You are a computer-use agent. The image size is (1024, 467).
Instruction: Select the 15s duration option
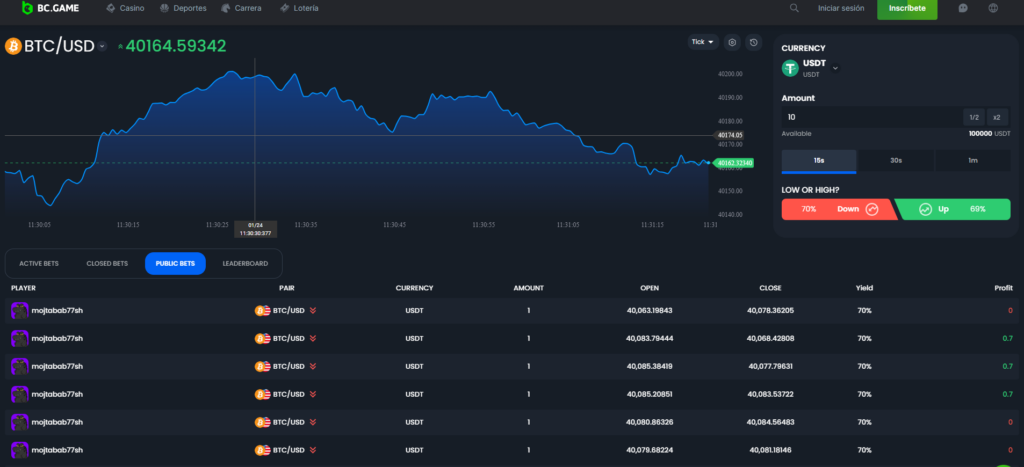click(x=819, y=160)
